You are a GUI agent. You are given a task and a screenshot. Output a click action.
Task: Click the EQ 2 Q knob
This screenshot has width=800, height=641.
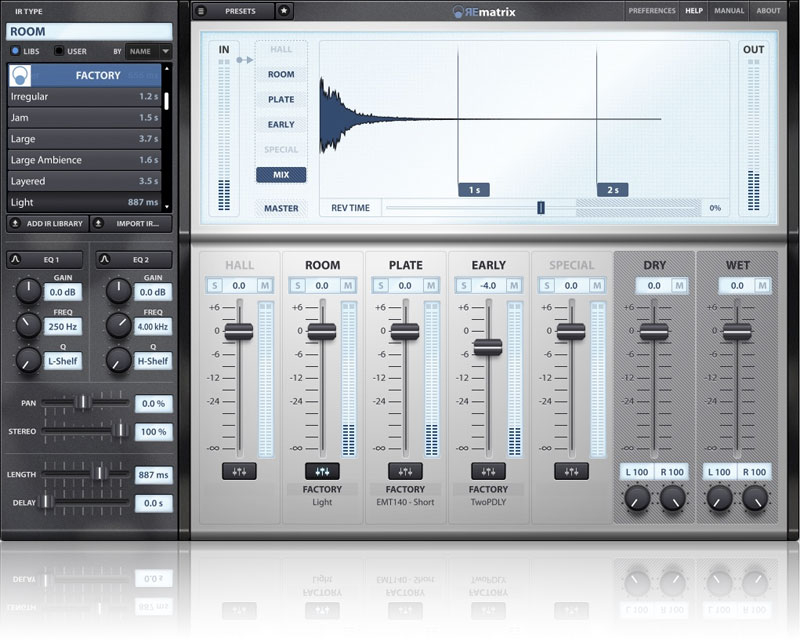coord(118,360)
